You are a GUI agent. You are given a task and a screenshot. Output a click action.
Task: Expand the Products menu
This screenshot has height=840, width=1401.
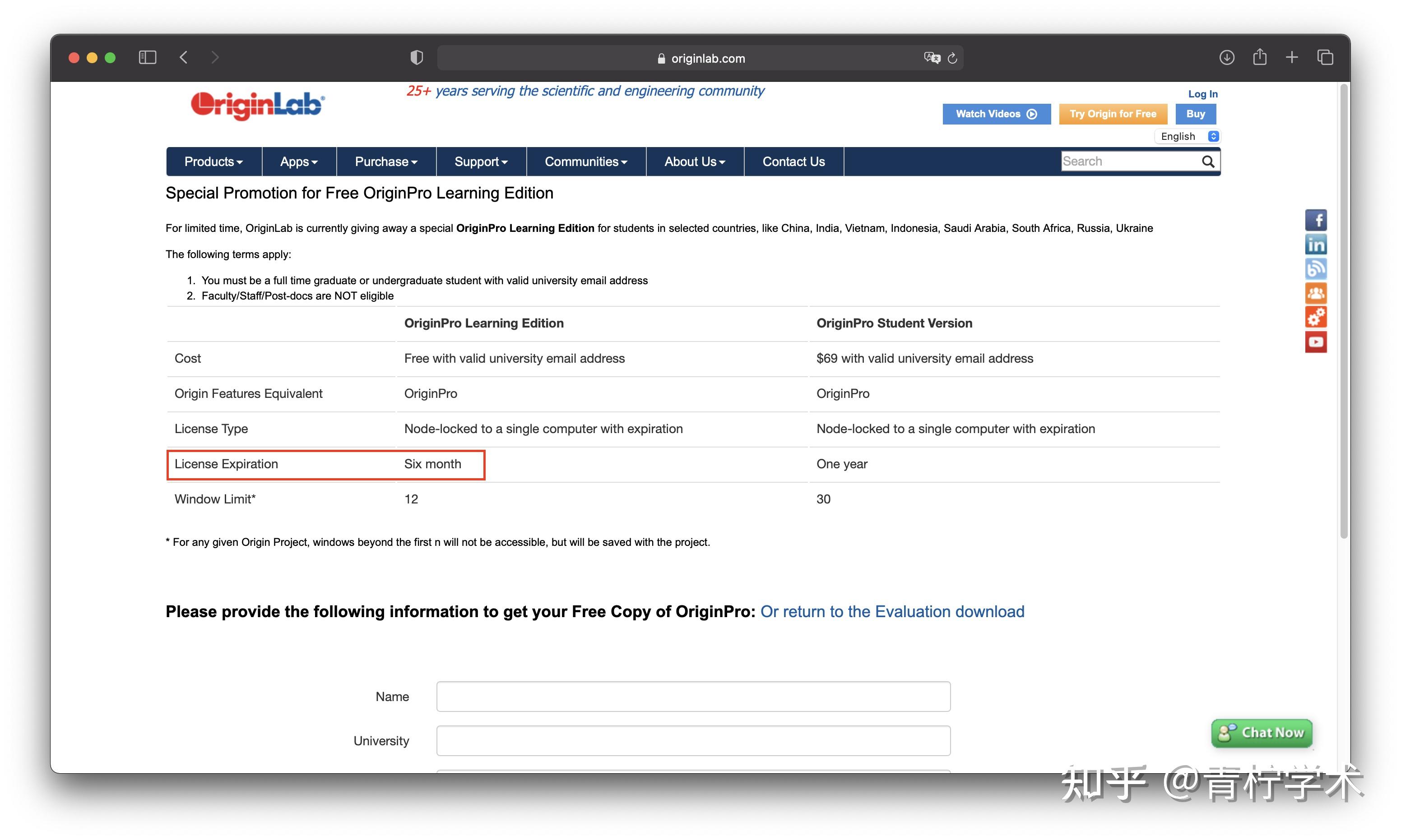[x=213, y=162]
